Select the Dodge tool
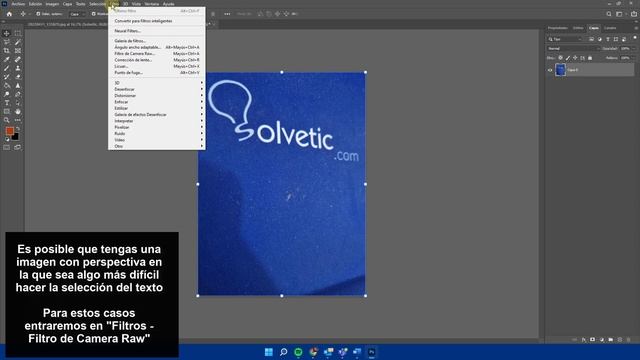Viewport: 640px width, 360px height. [7, 94]
